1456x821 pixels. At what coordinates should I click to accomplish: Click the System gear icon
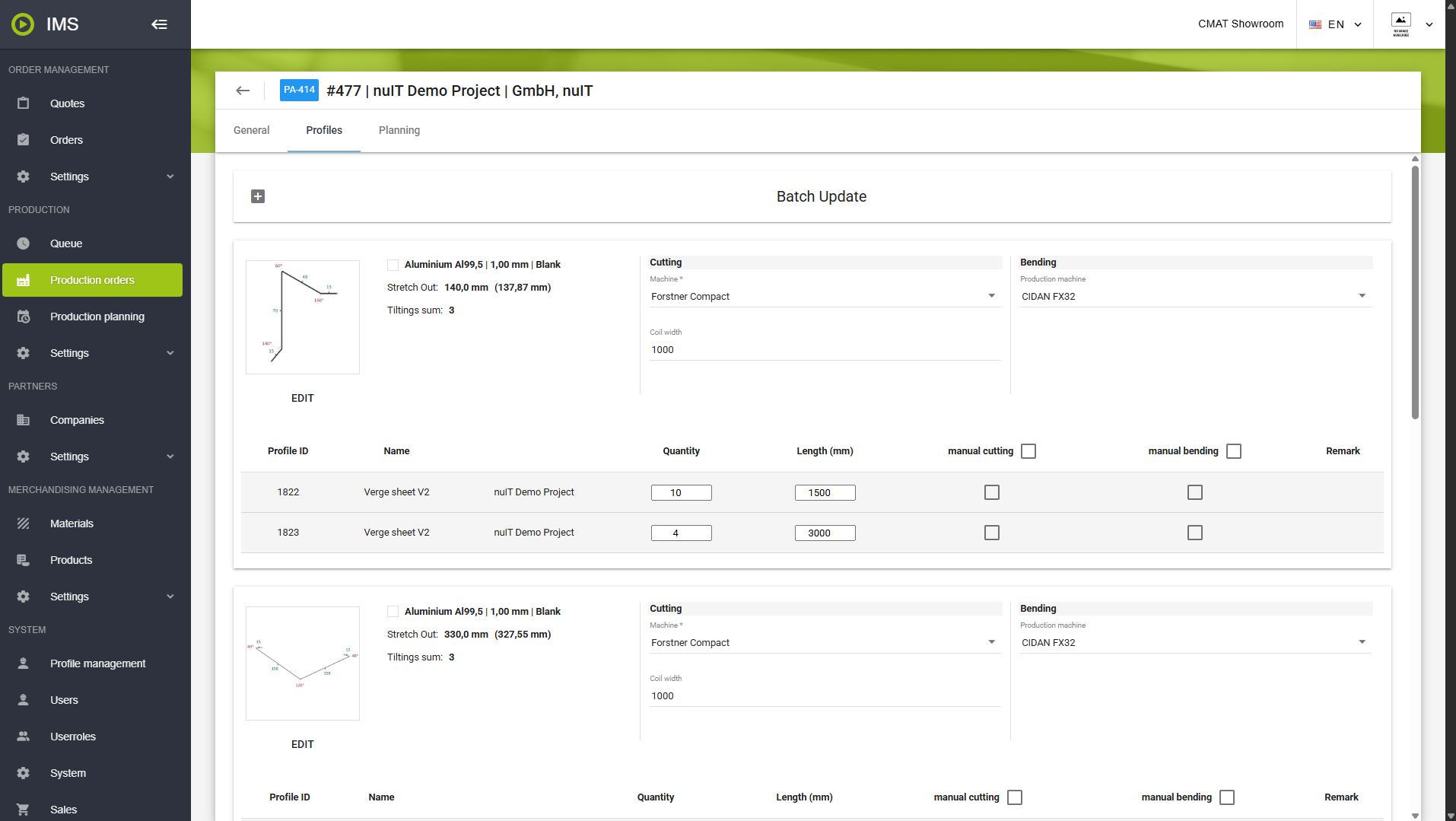[x=24, y=773]
